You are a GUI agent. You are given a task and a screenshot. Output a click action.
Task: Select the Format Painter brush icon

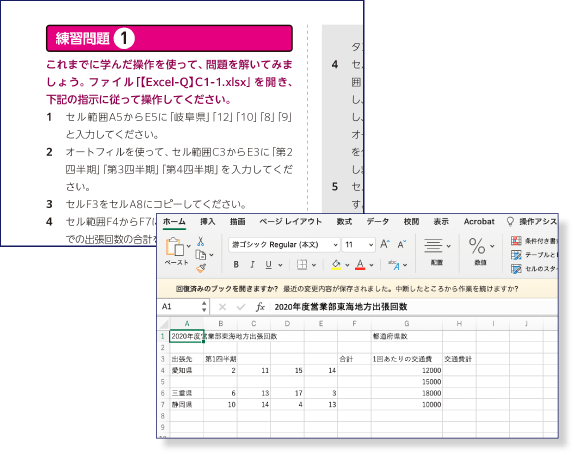point(201,268)
